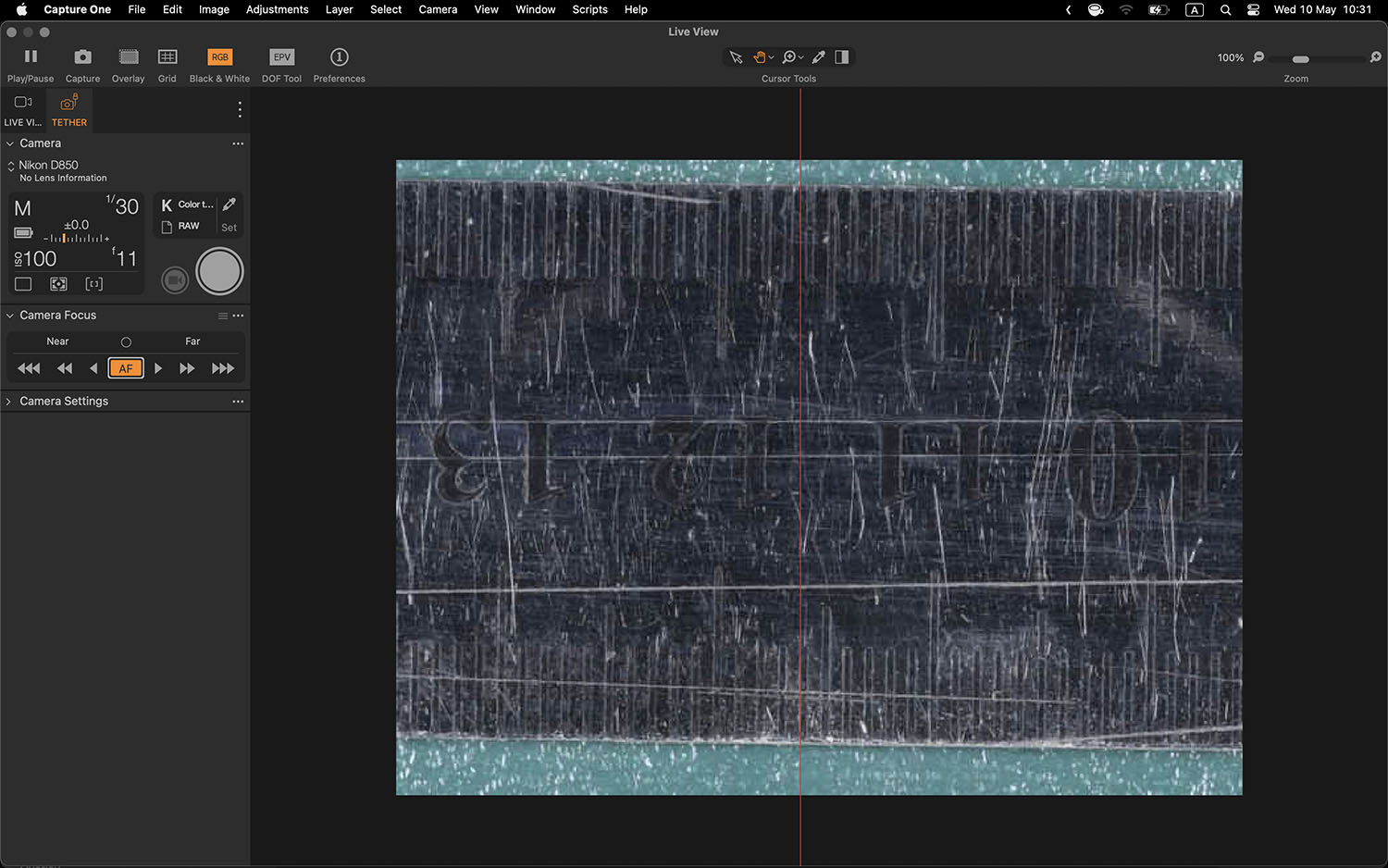1388x868 pixels.
Task: Switch to the Live View tool tab
Action: (x=23, y=110)
